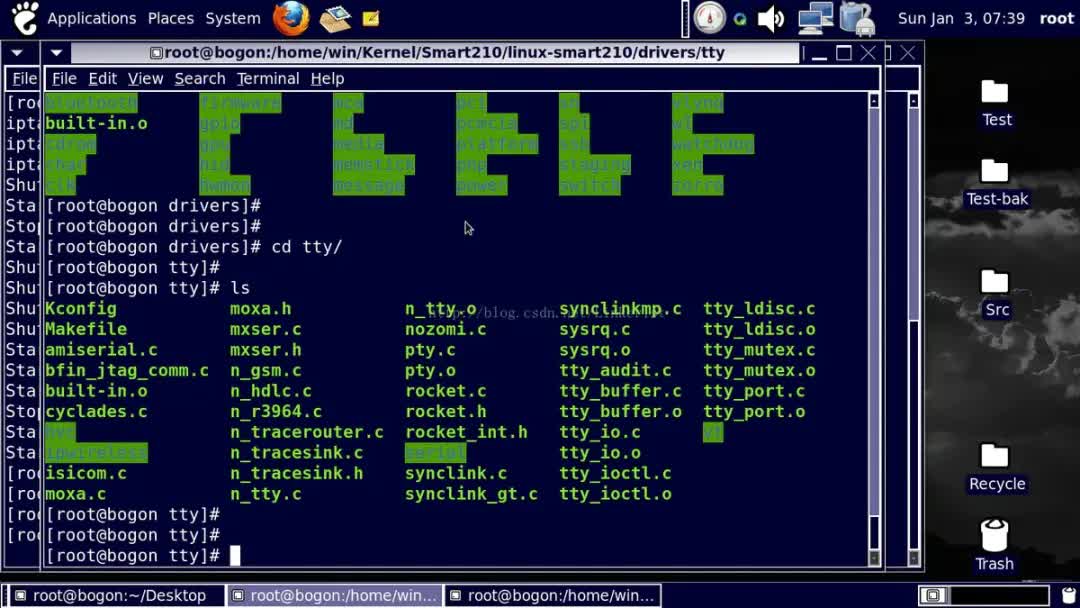
Task: Open the Trash icon on the desktop
Action: (x=994, y=540)
